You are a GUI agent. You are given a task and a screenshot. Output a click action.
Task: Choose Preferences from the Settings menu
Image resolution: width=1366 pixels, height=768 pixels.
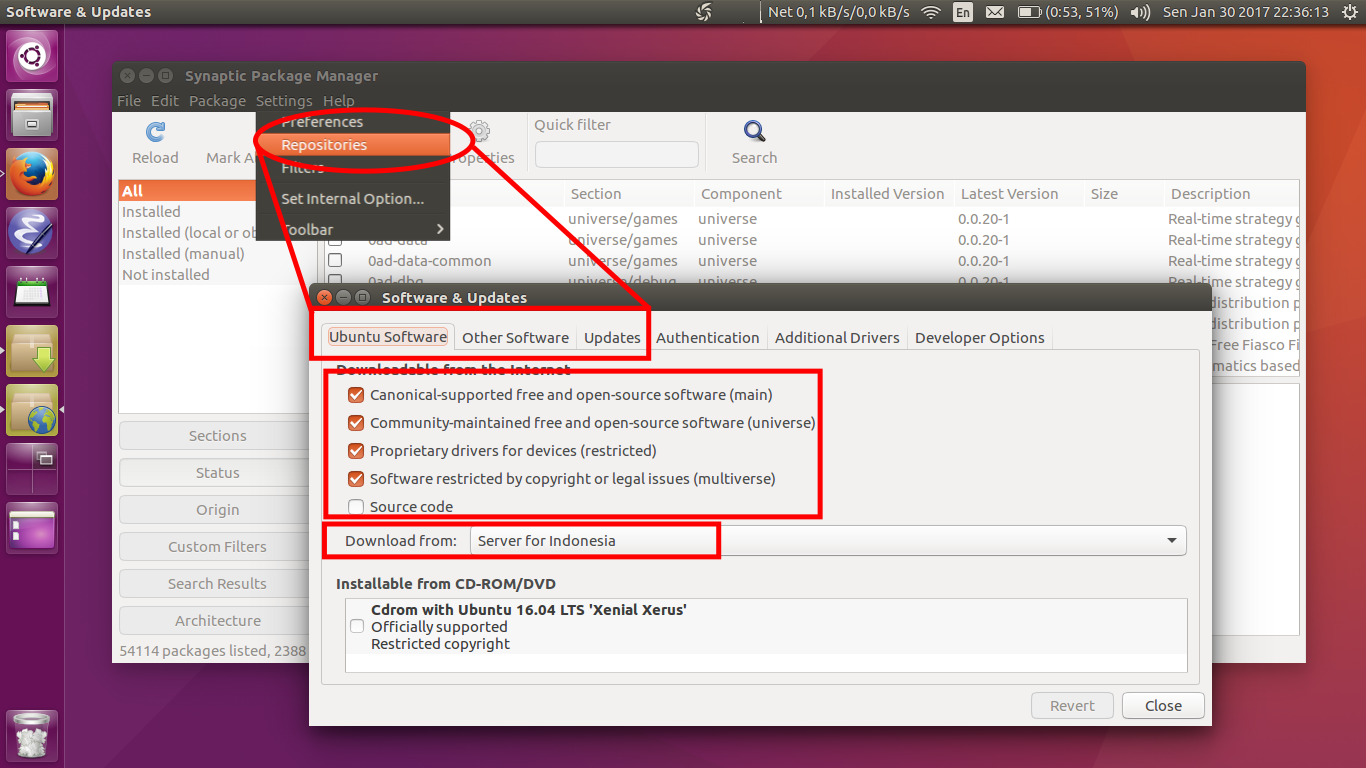pyautogui.click(x=353, y=122)
